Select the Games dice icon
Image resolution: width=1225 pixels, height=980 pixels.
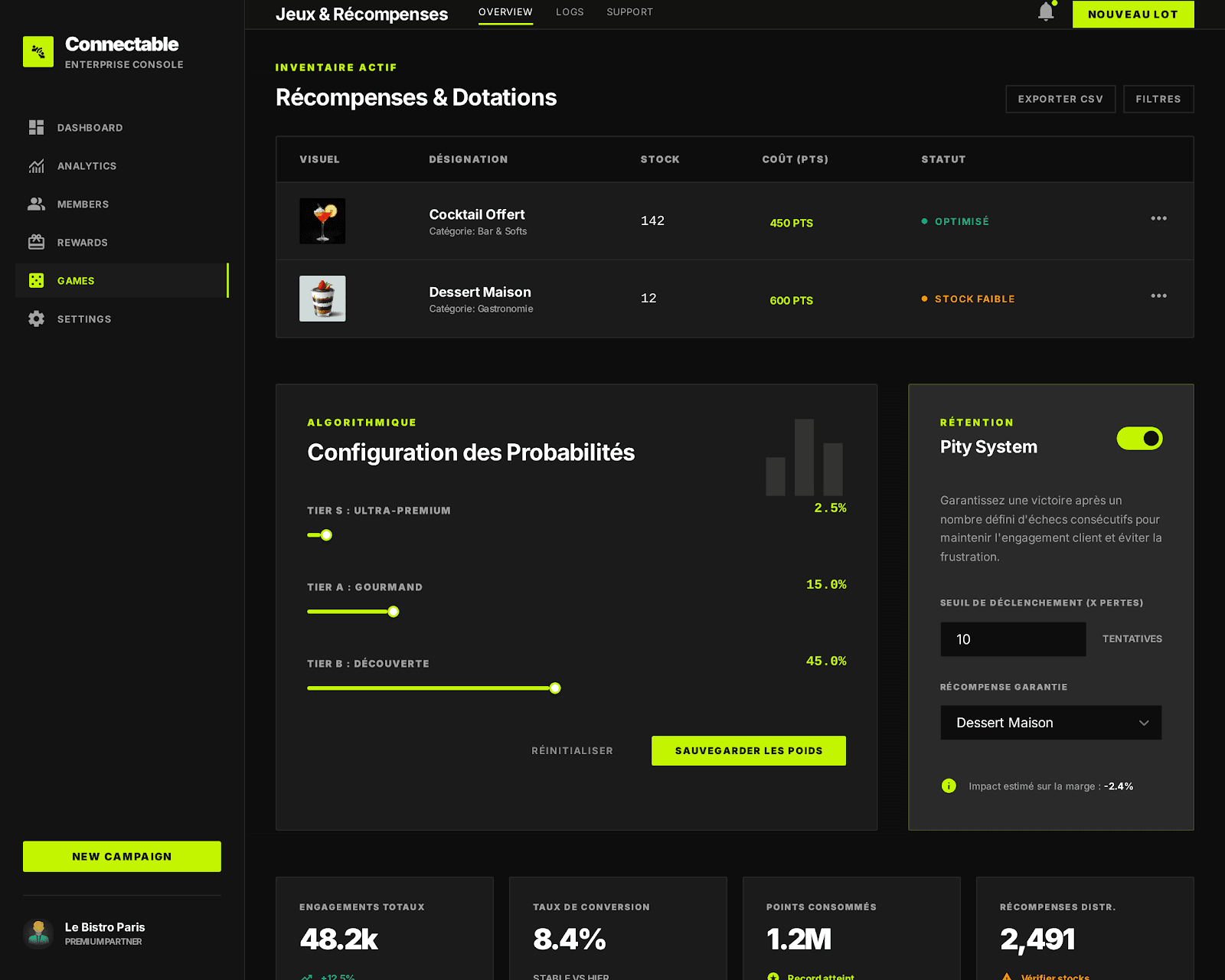pos(36,280)
